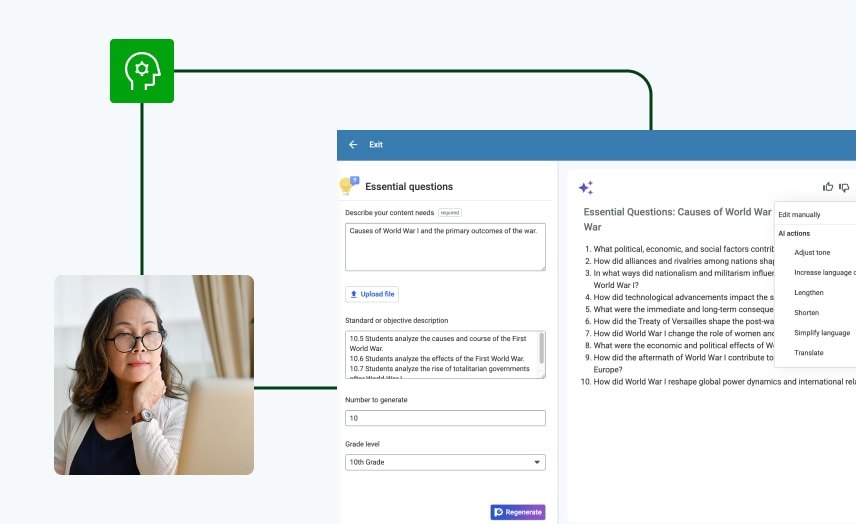856x524 pixels.
Task: Click the 'AI actions' section label
Action: pos(794,233)
